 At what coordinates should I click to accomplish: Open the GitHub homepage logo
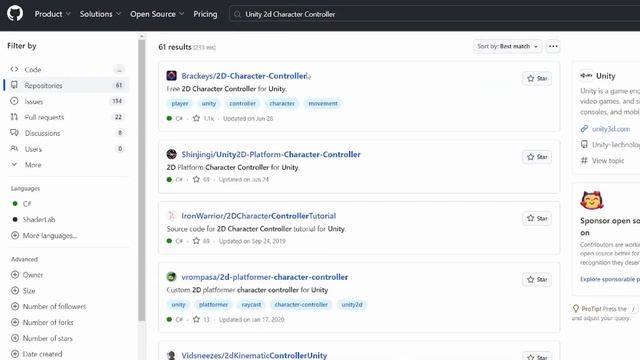[15, 13]
